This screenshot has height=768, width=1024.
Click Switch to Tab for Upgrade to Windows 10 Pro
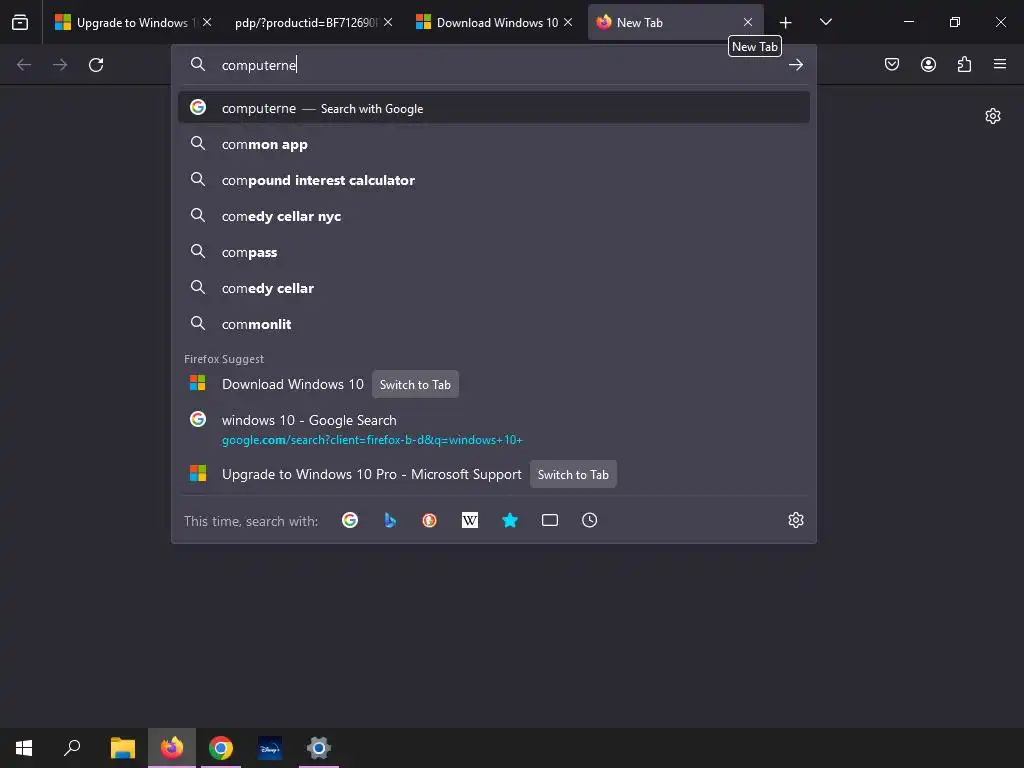(x=573, y=475)
